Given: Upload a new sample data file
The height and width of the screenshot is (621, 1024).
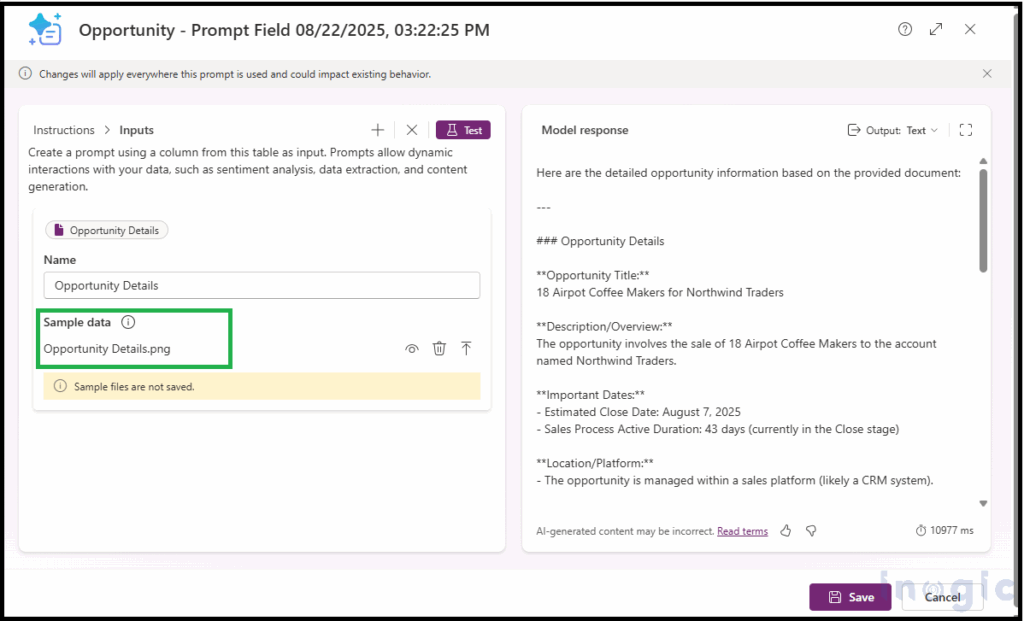Looking at the screenshot, I should (466, 348).
